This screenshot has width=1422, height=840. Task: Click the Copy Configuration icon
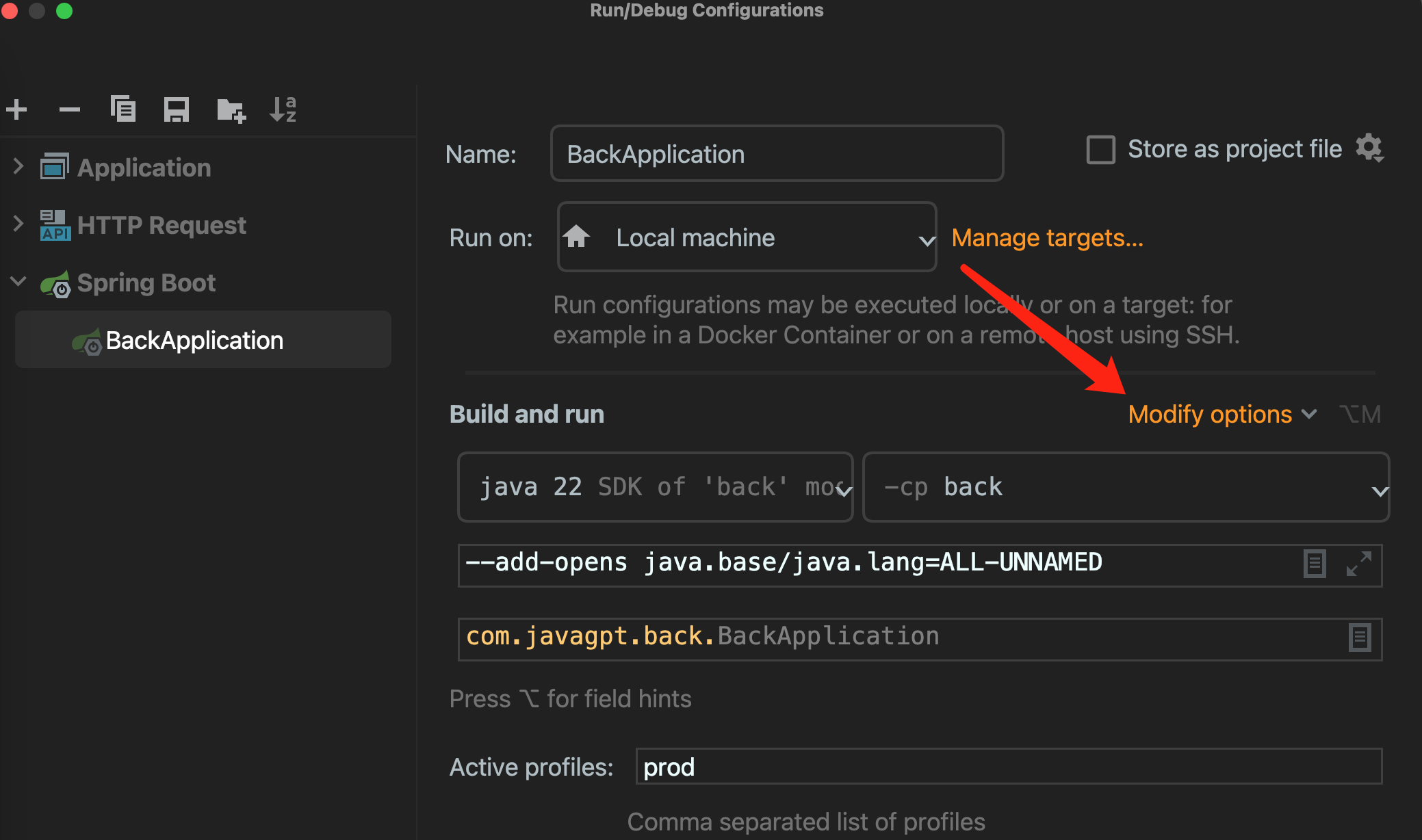[x=123, y=109]
